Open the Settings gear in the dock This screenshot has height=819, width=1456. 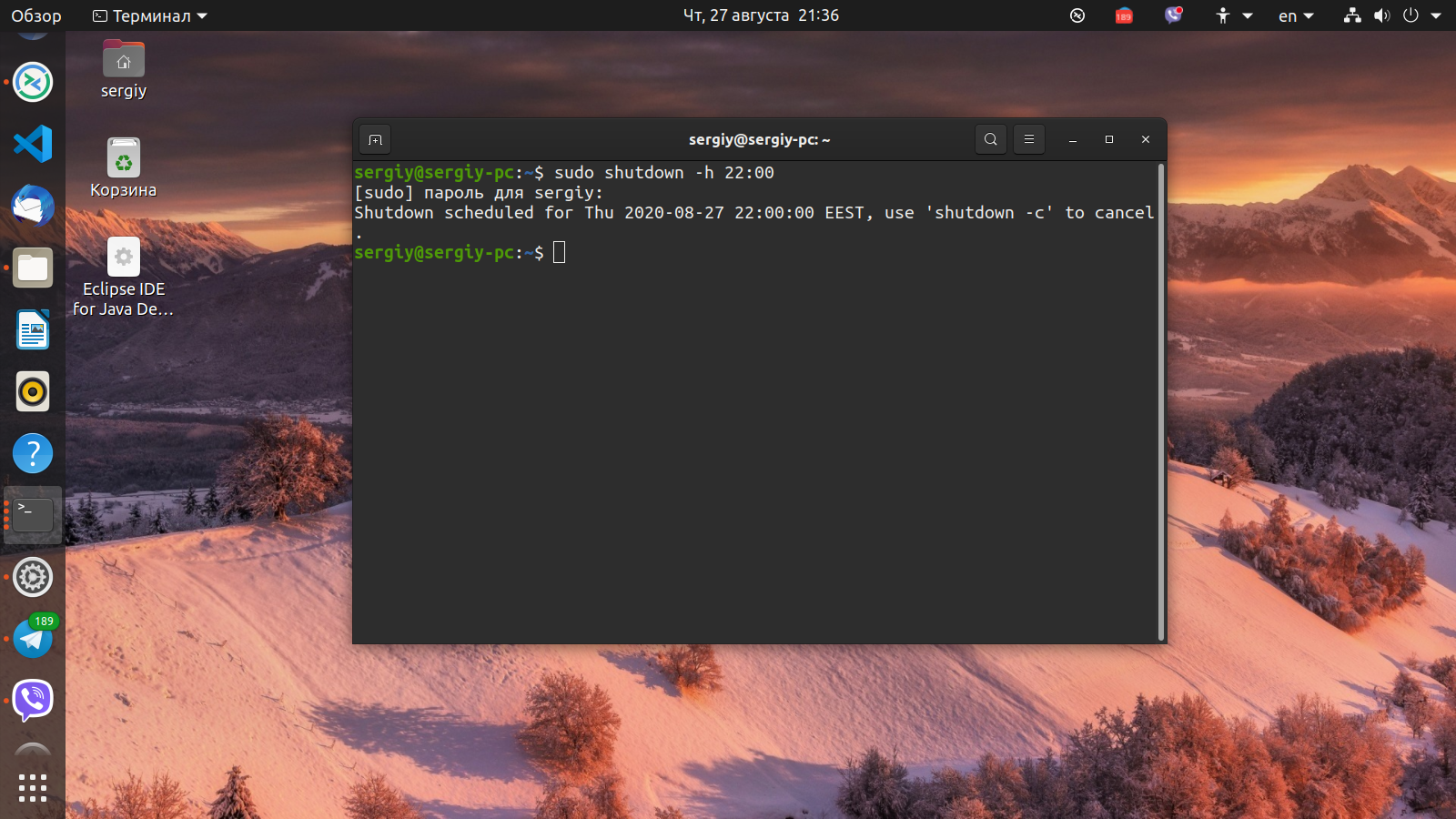(x=33, y=577)
